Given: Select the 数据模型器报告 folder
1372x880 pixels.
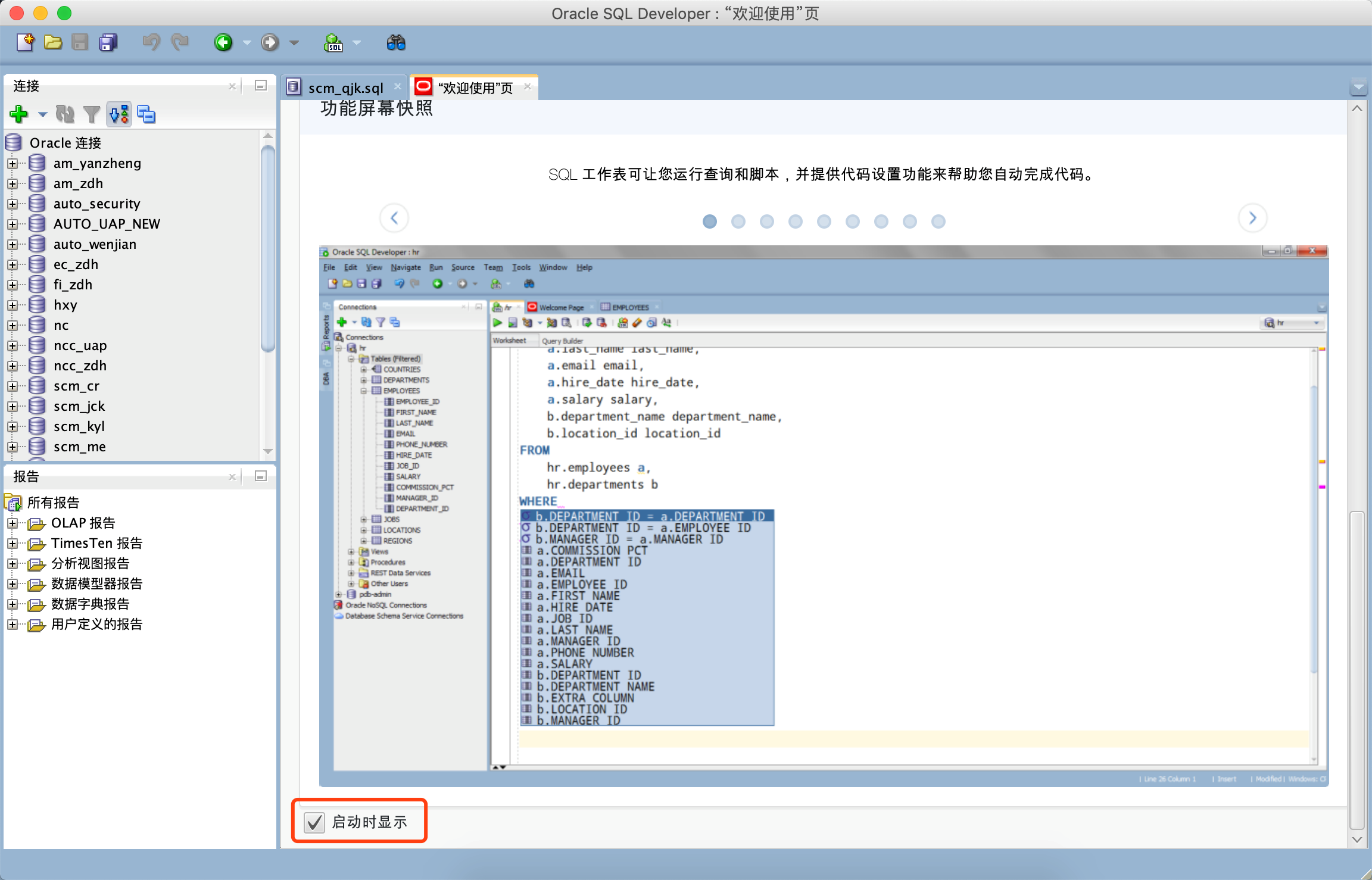Looking at the screenshot, I should [96, 583].
